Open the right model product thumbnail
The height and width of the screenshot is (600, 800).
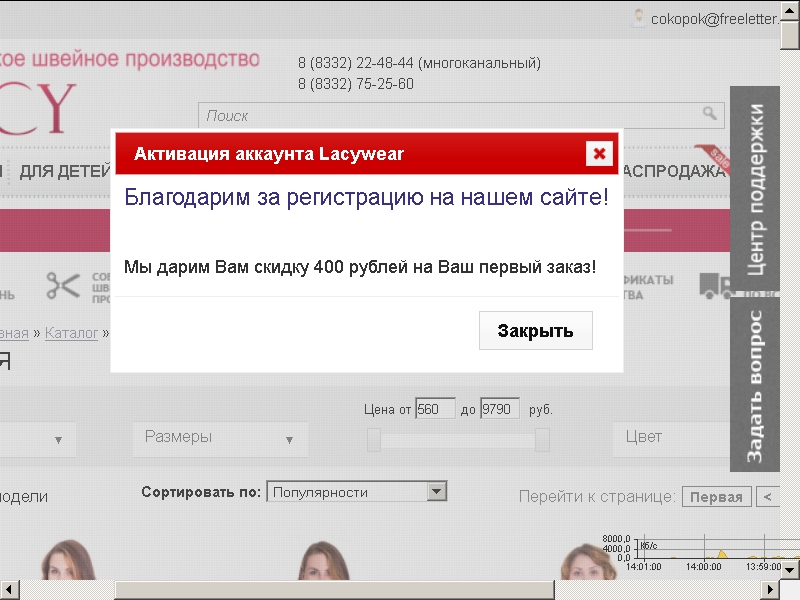coord(588,561)
